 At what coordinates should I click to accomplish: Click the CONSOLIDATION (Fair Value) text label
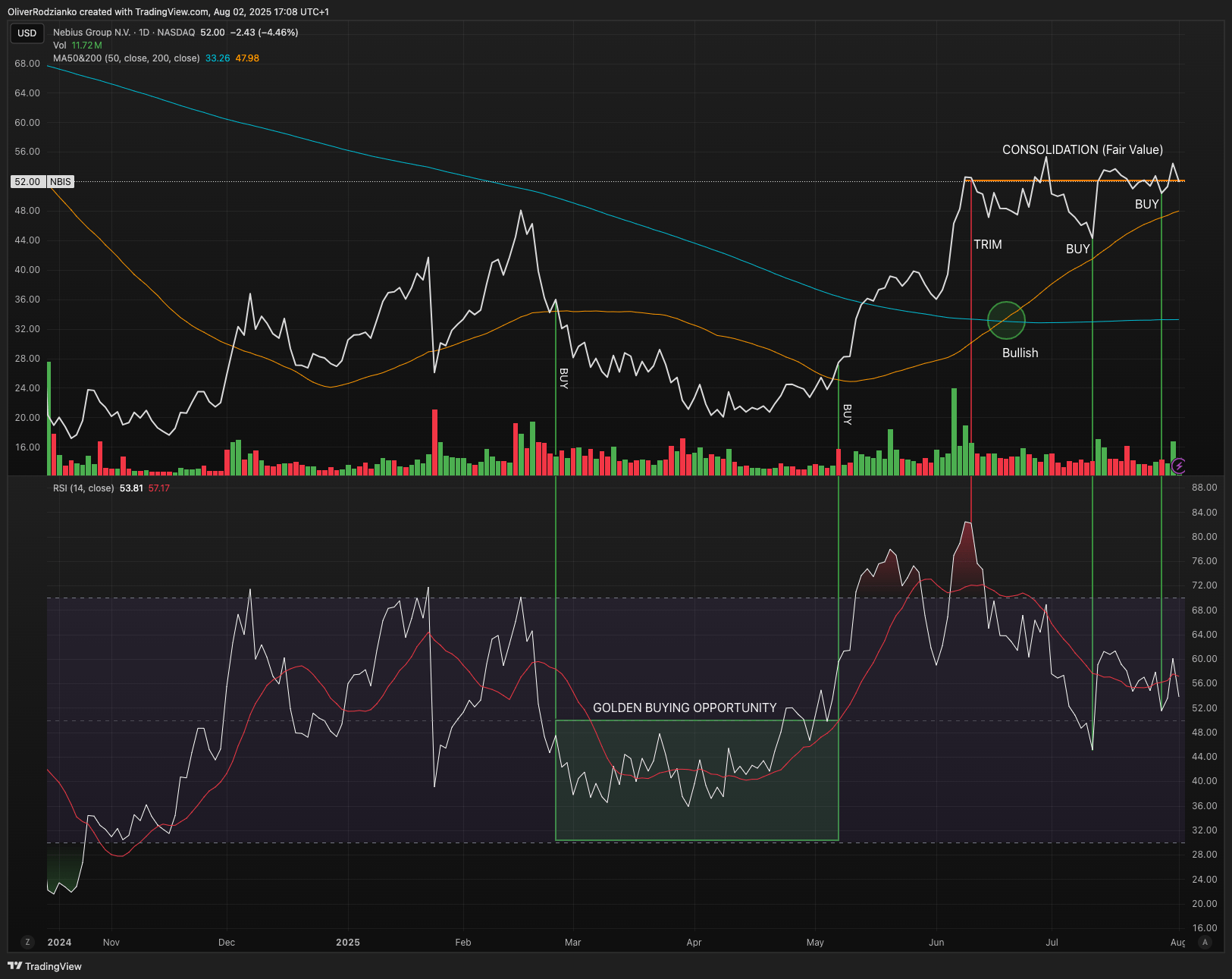[1083, 149]
